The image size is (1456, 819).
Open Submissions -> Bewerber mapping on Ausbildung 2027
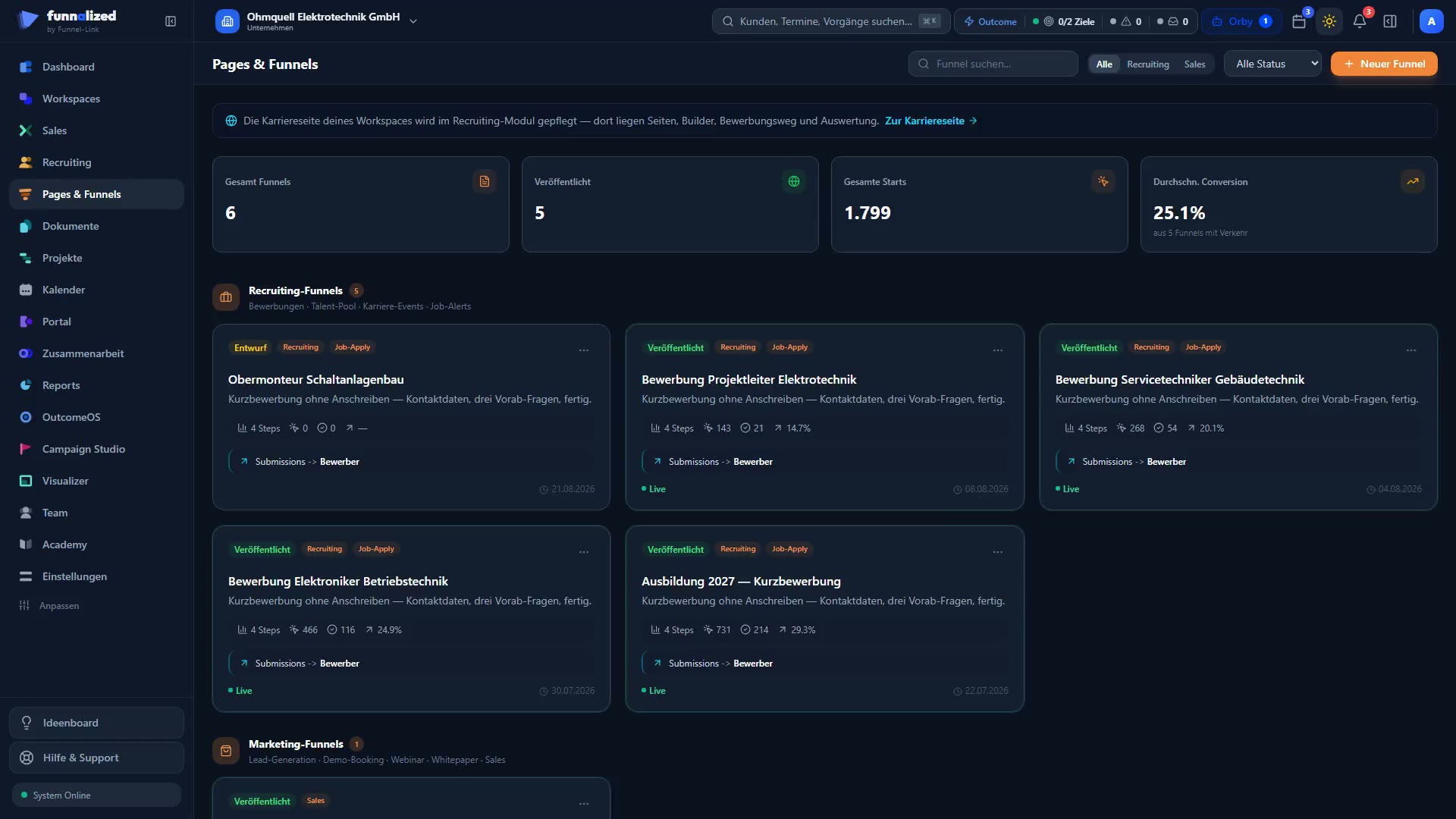coord(825,663)
